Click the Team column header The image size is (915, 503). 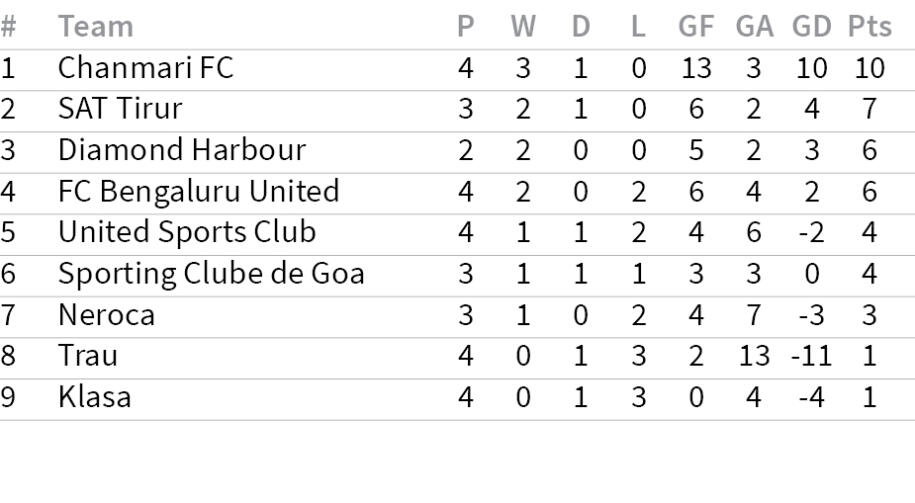[x=96, y=26]
